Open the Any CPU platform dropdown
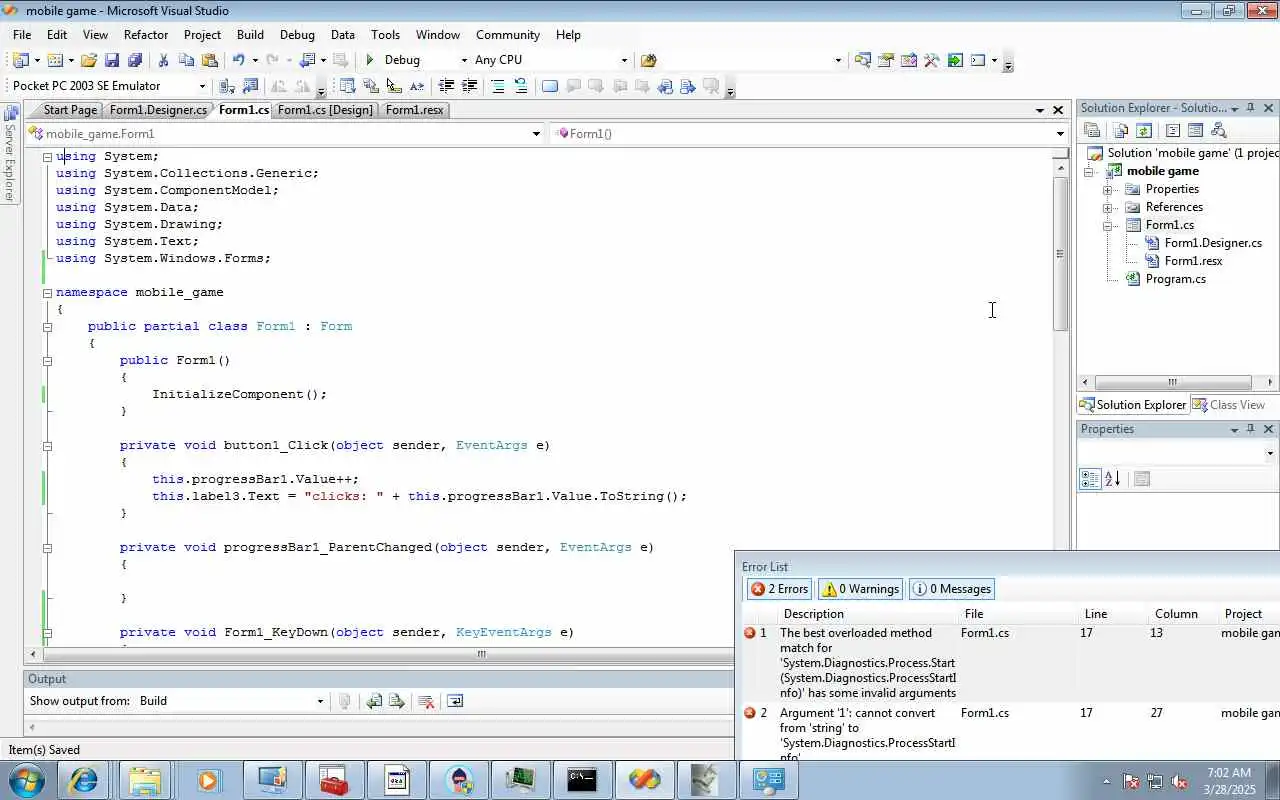Viewport: 1280px width, 800px height. [624, 60]
